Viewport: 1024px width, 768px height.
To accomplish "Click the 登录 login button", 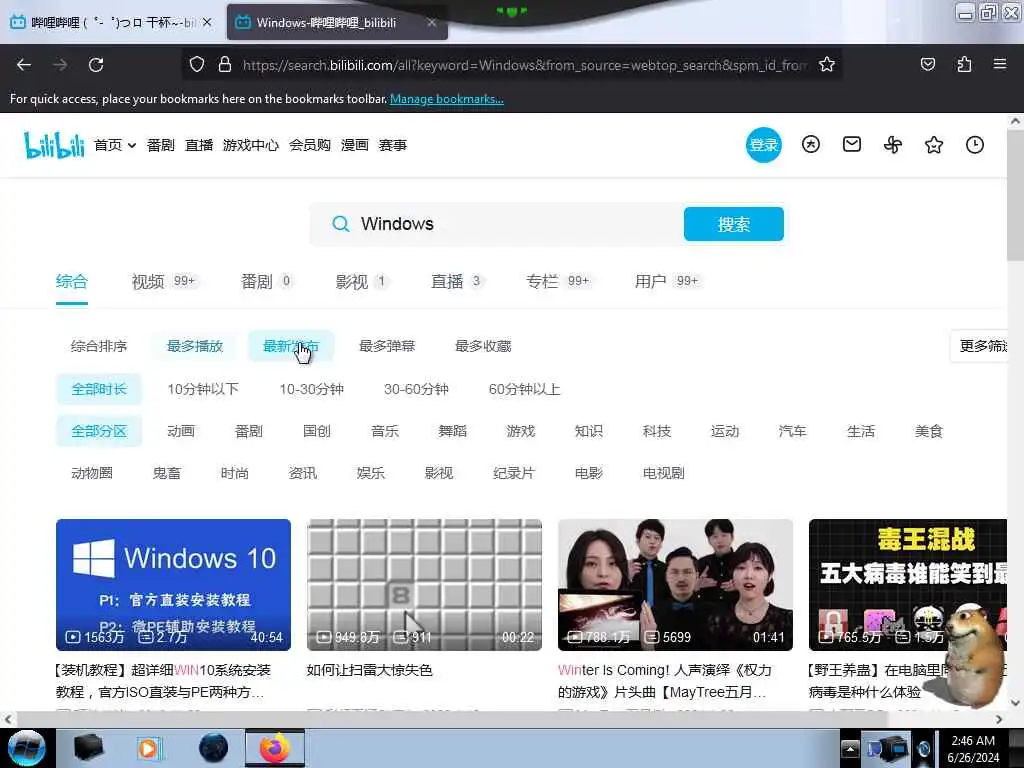I will (x=763, y=144).
